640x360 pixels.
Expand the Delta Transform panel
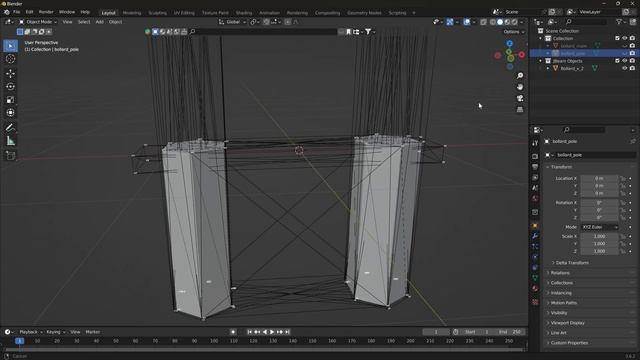pos(571,263)
